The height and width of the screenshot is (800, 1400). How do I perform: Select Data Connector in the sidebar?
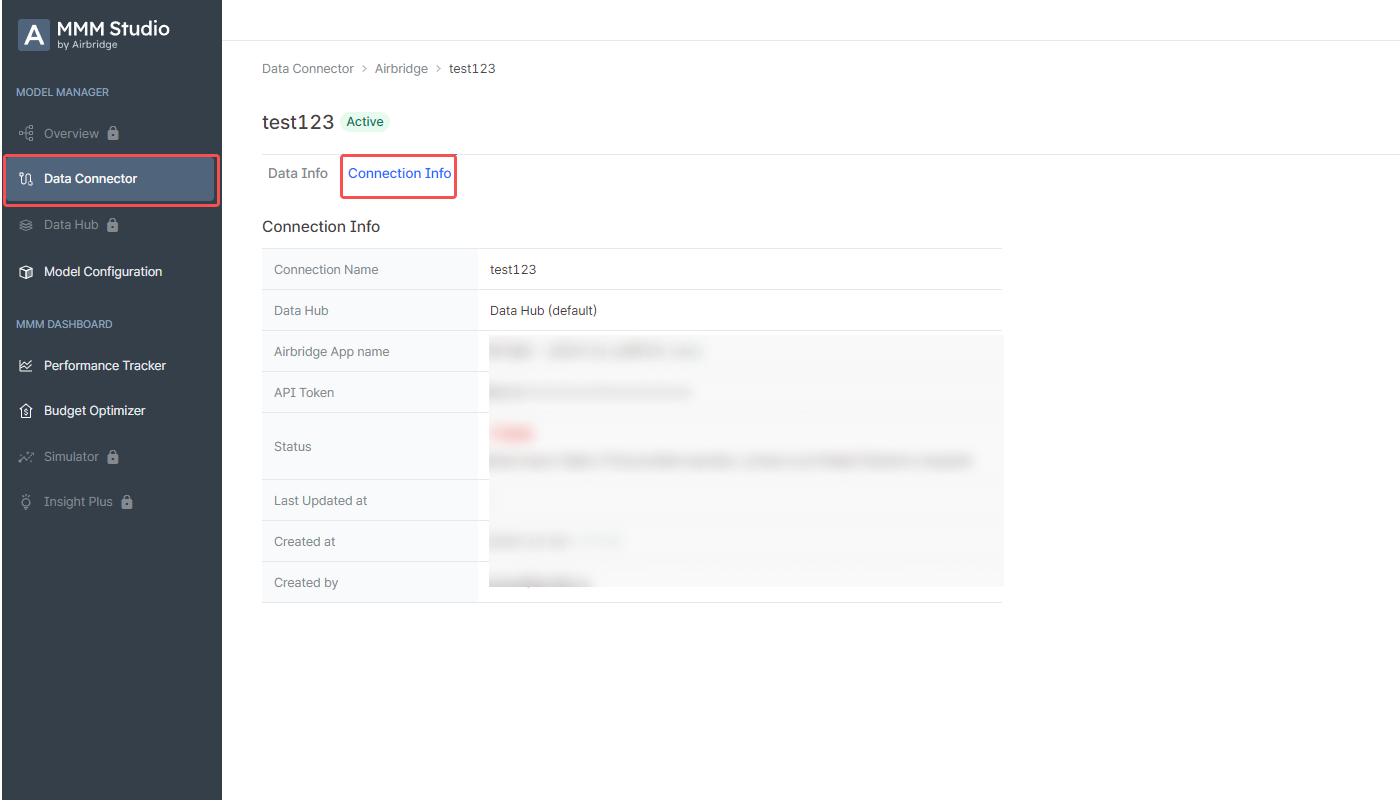111,179
